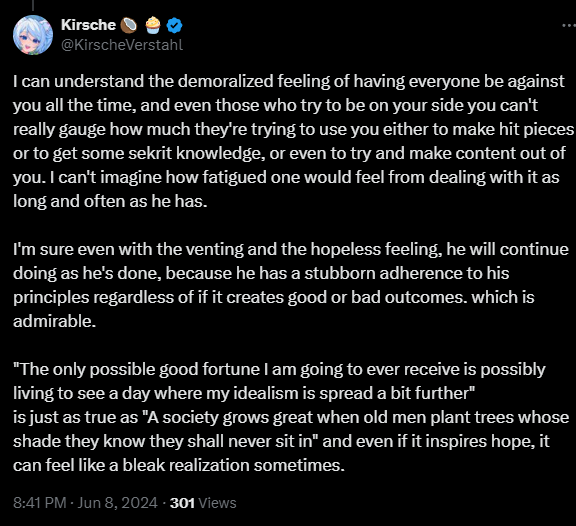Open Kirsche's profile avatar picture
Viewport: 576px width, 526px height.
click(x=33, y=35)
